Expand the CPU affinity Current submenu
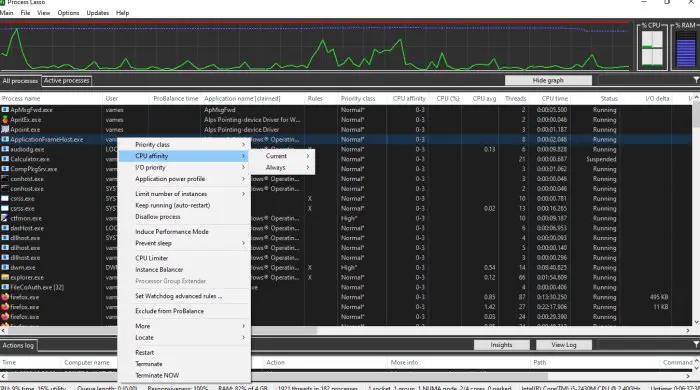 pyautogui.click(x=282, y=156)
